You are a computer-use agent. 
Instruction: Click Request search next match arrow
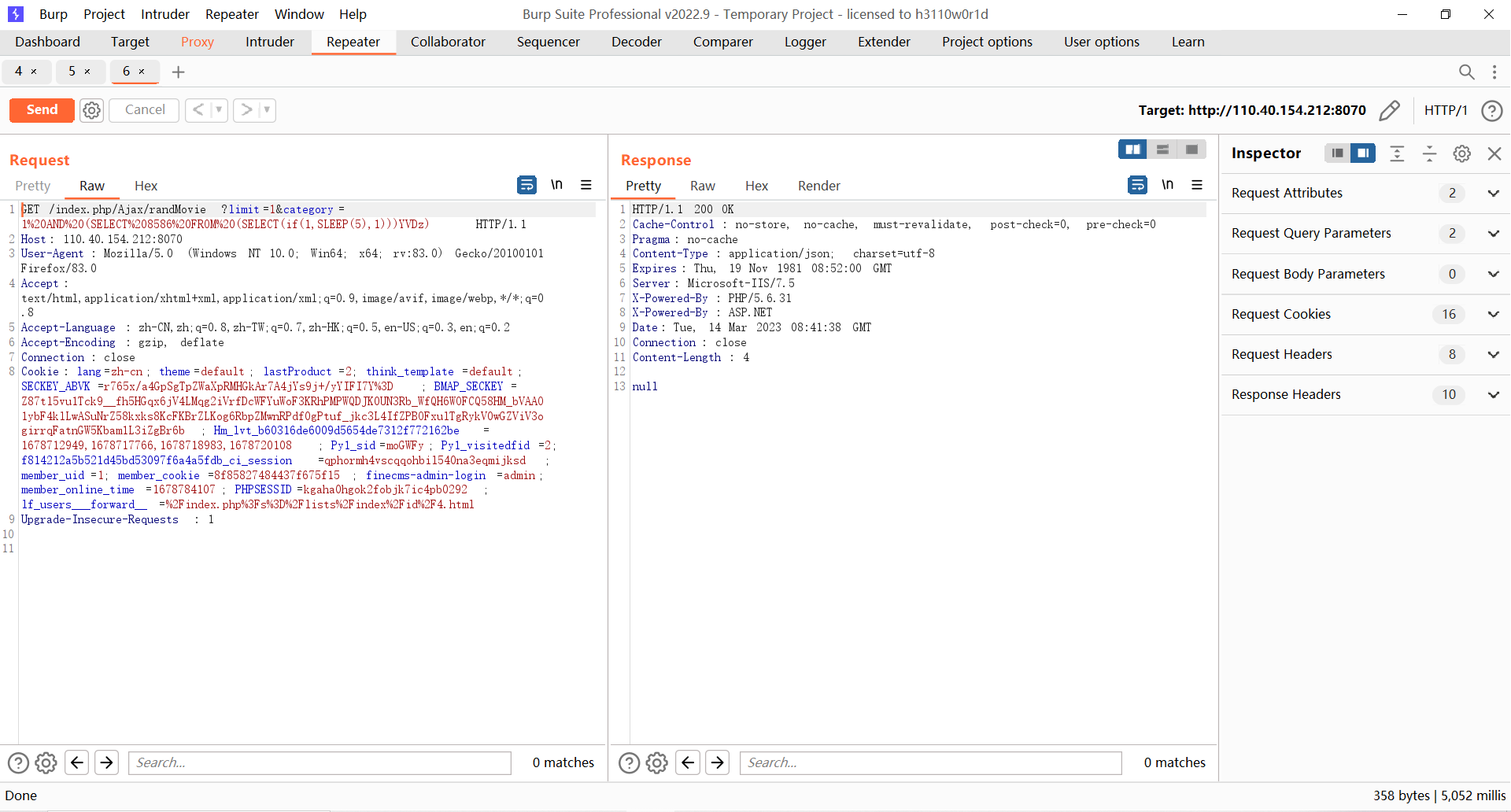pos(107,762)
